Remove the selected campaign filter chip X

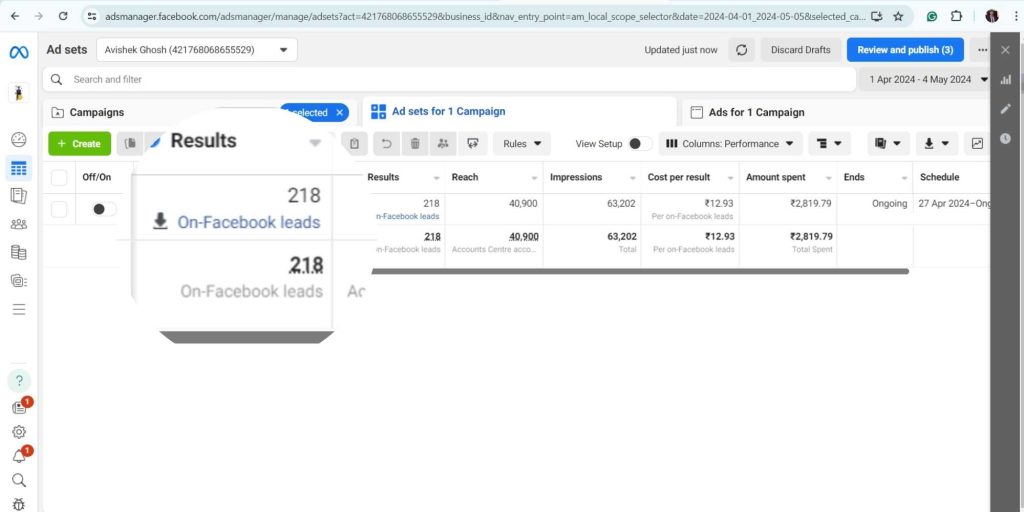[x=340, y=112]
